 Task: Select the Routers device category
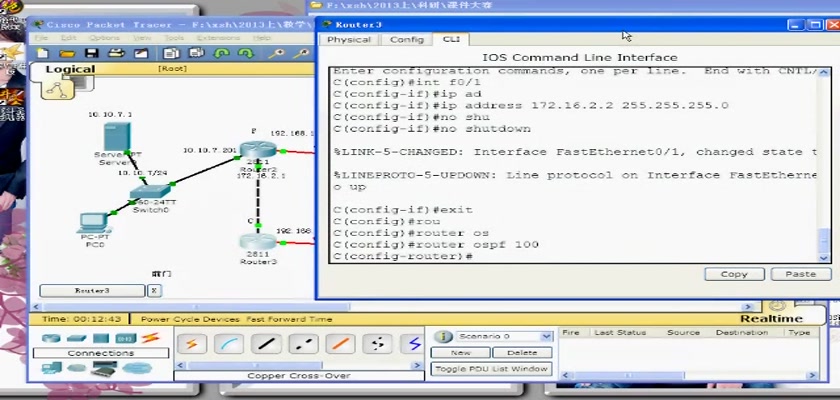[51, 338]
